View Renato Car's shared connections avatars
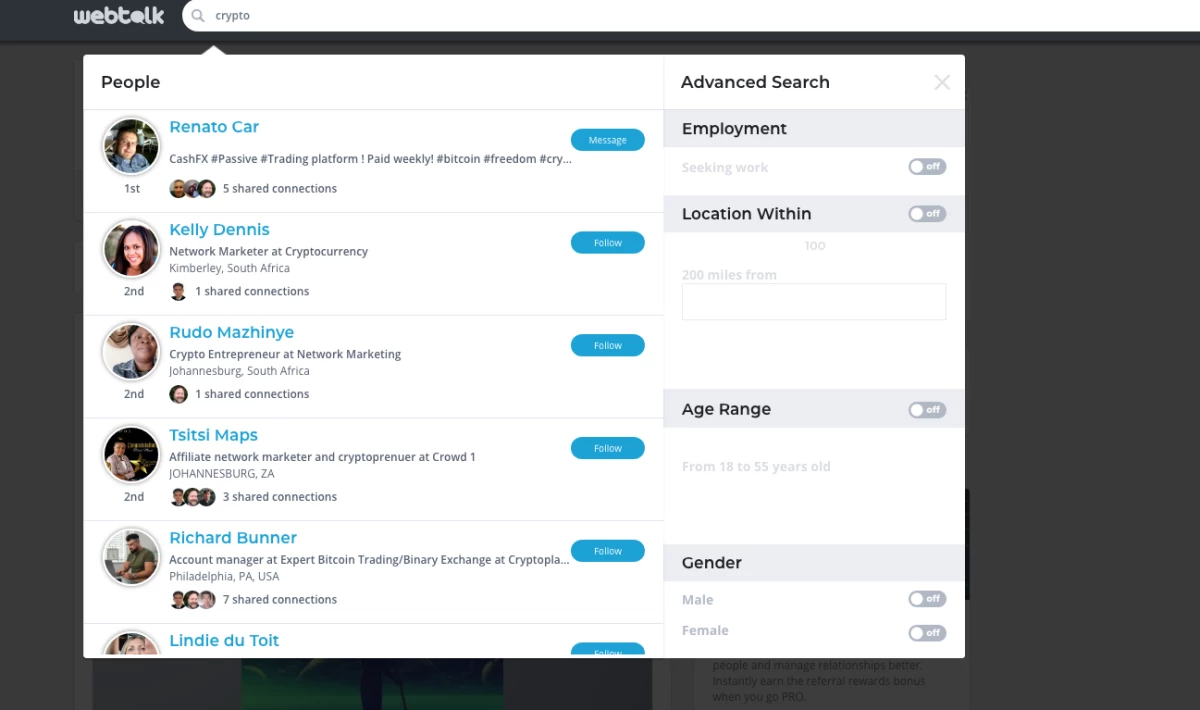Viewport: 1200px width, 710px height. point(192,189)
